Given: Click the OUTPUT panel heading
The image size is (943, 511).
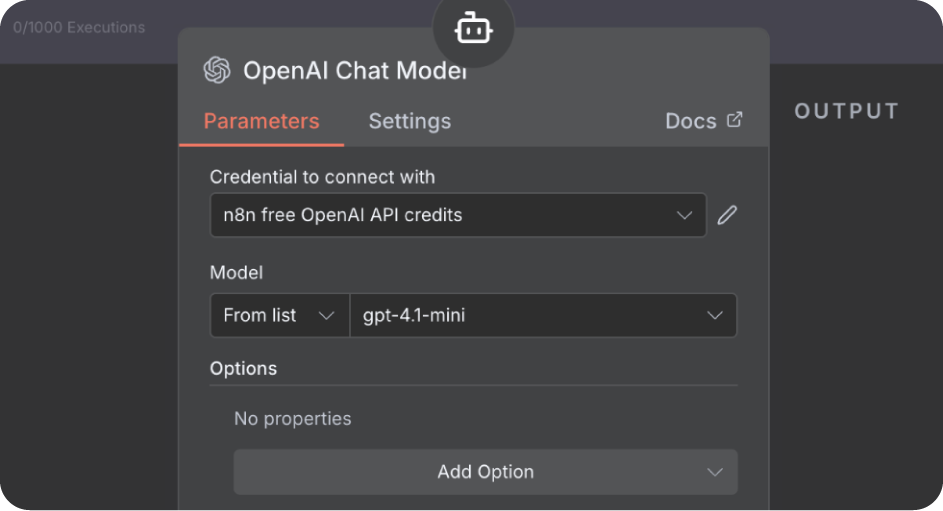Looking at the screenshot, I should point(847,111).
